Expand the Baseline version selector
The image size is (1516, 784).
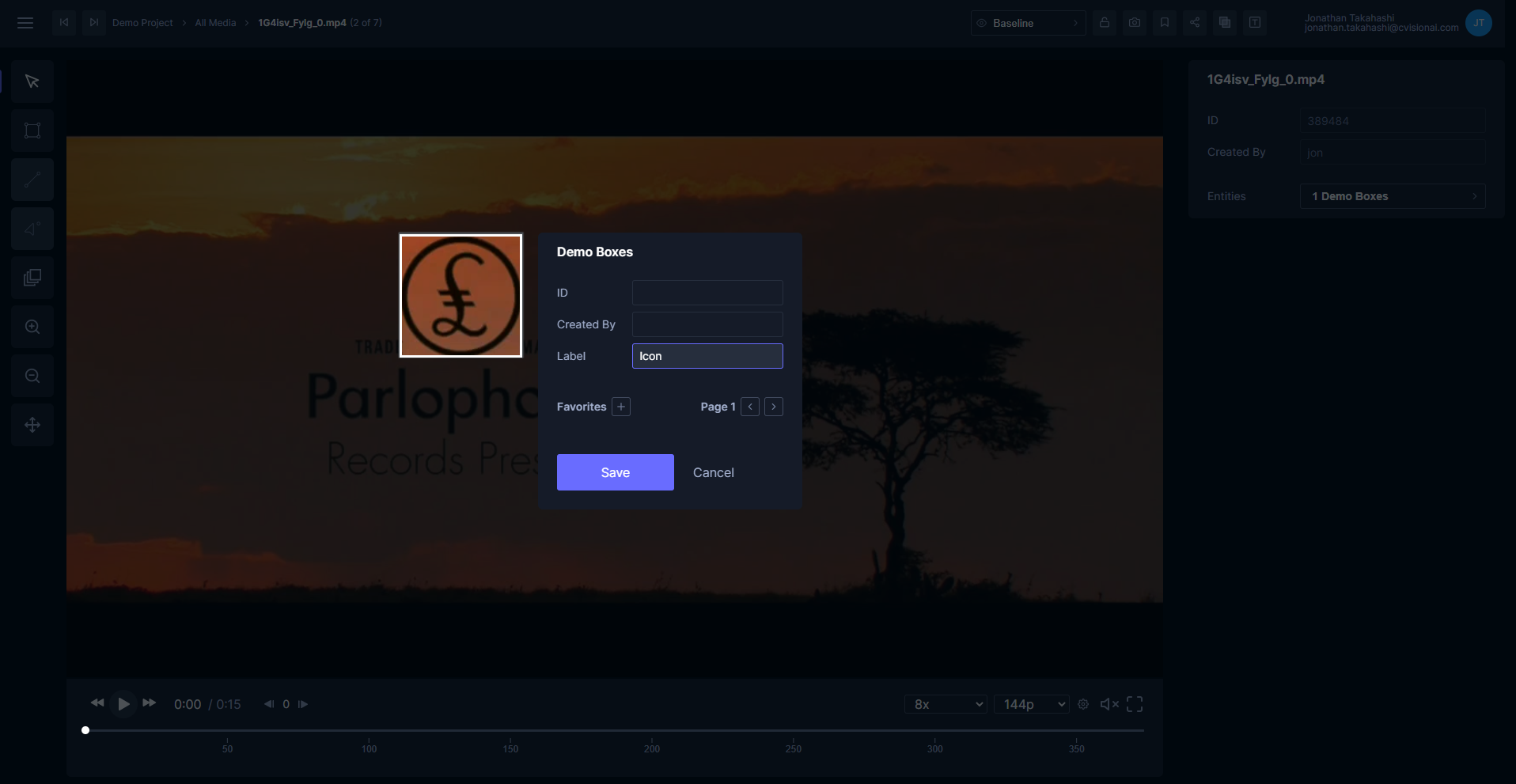point(1028,23)
